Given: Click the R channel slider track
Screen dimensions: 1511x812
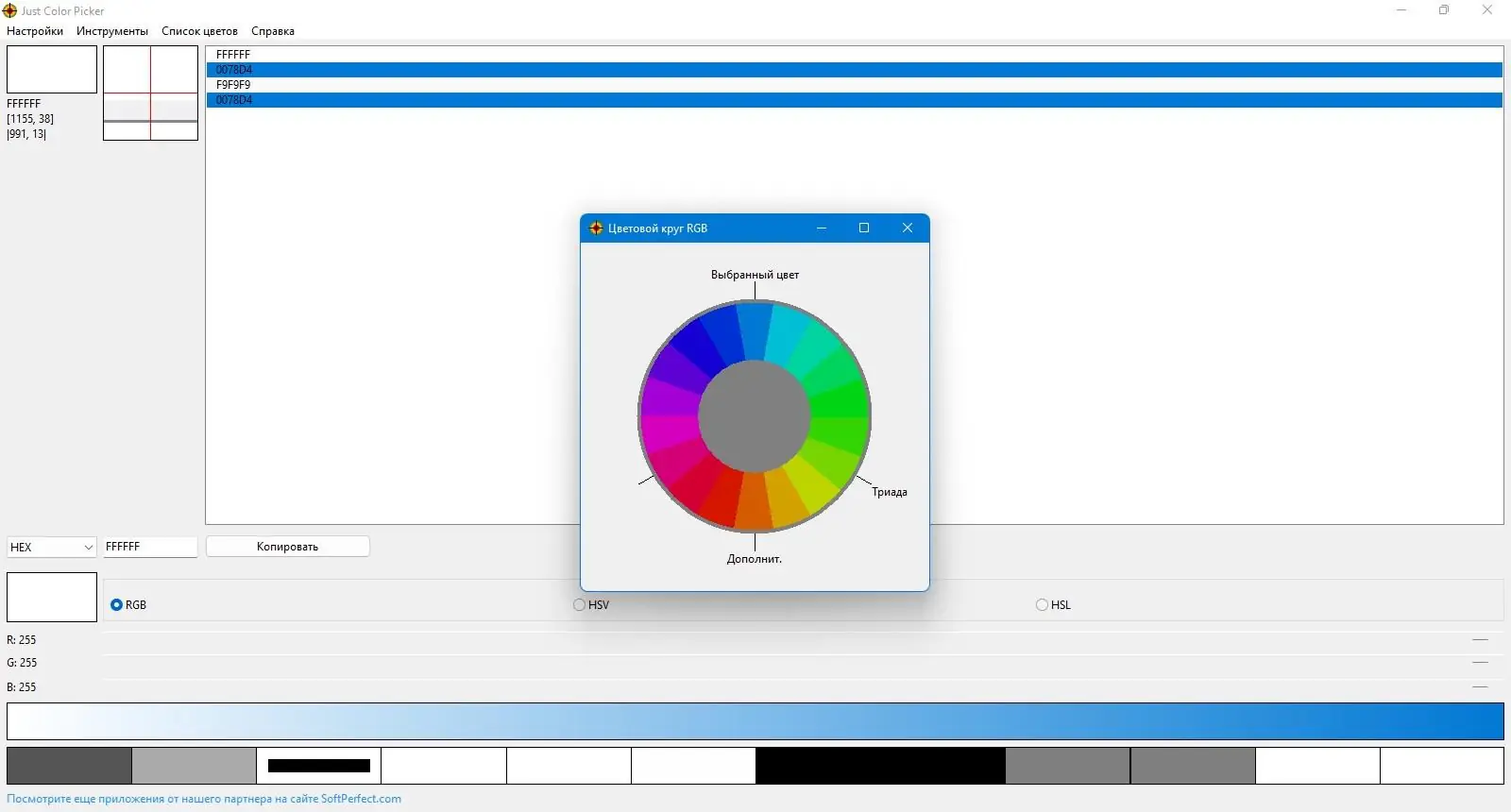Looking at the screenshot, I should (x=803, y=640).
